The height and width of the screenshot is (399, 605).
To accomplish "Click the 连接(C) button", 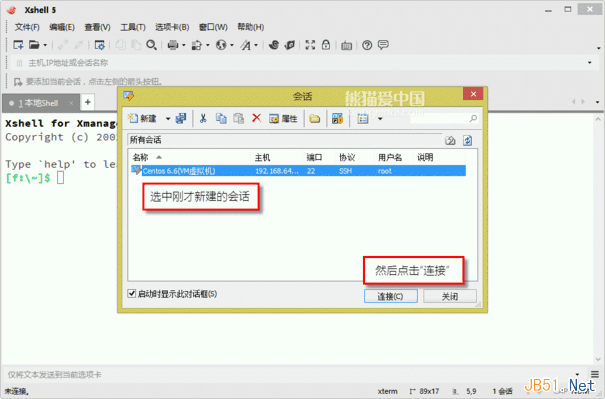I will pyautogui.click(x=390, y=296).
